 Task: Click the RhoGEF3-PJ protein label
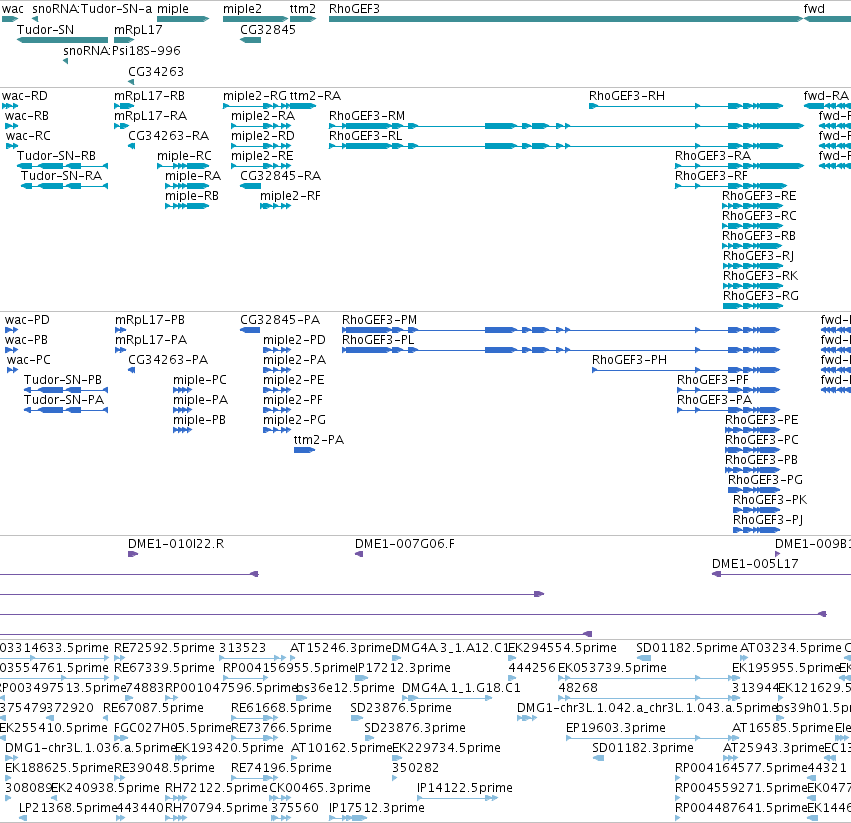tap(767, 520)
